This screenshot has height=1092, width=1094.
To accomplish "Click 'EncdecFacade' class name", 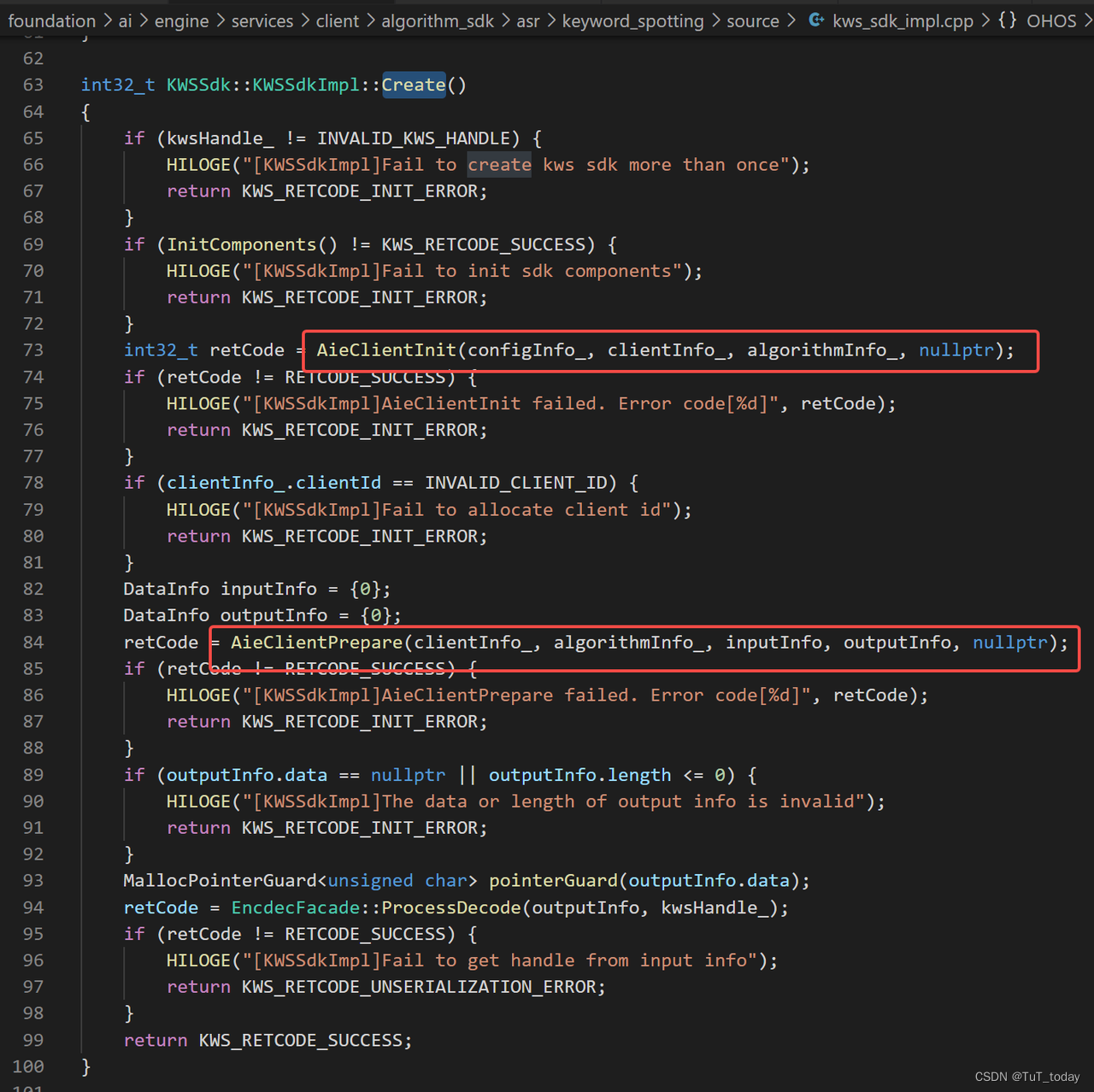I will (295, 907).
